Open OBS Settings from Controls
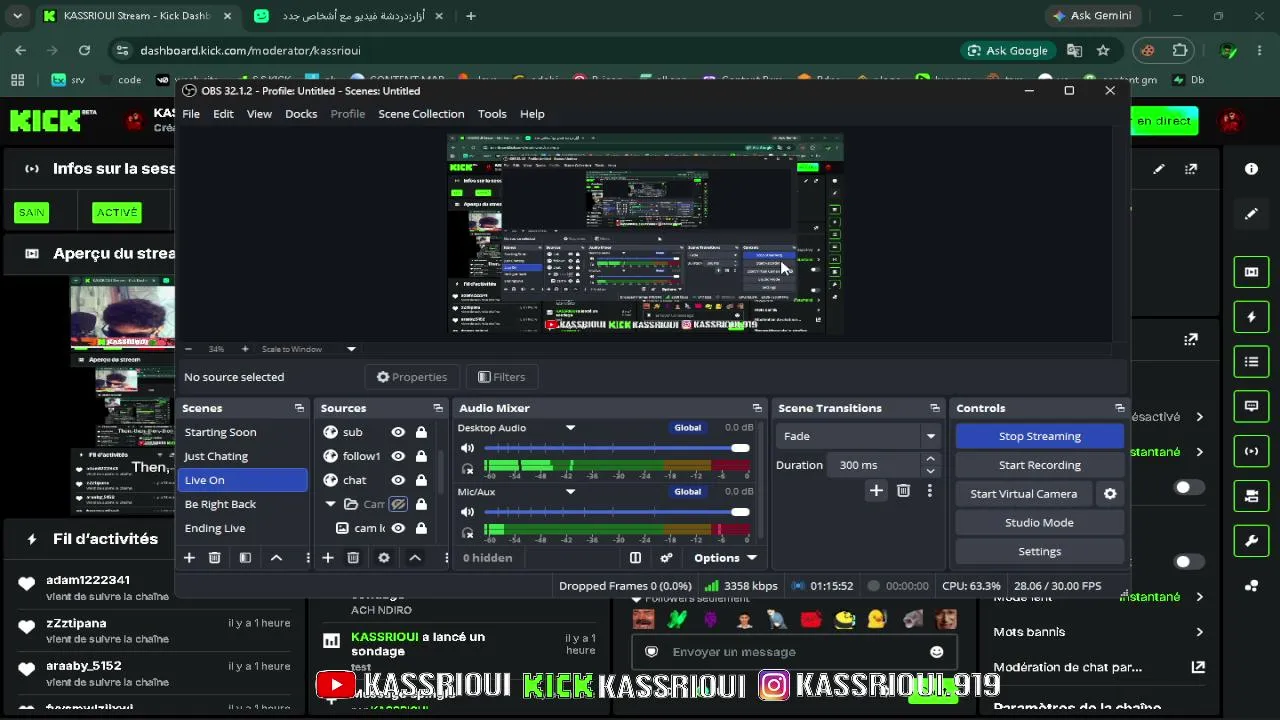This screenshot has width=1280, height=720. pos(1040,552)
